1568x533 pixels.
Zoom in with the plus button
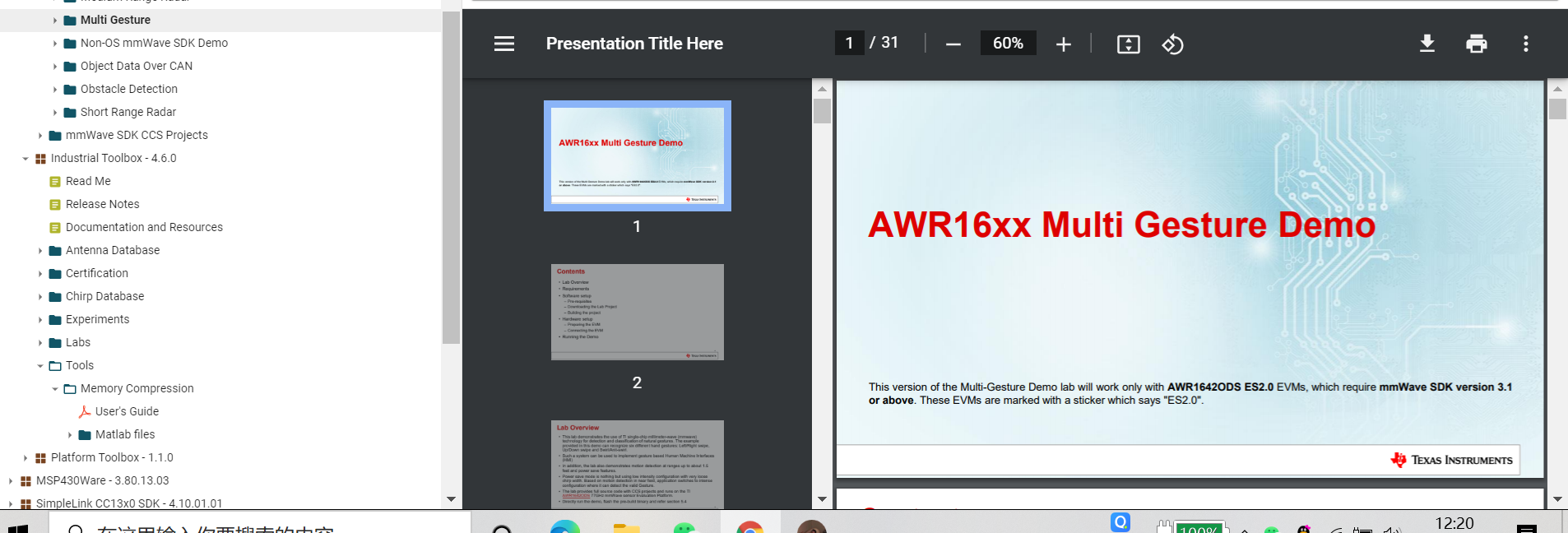click(1064, 44)
